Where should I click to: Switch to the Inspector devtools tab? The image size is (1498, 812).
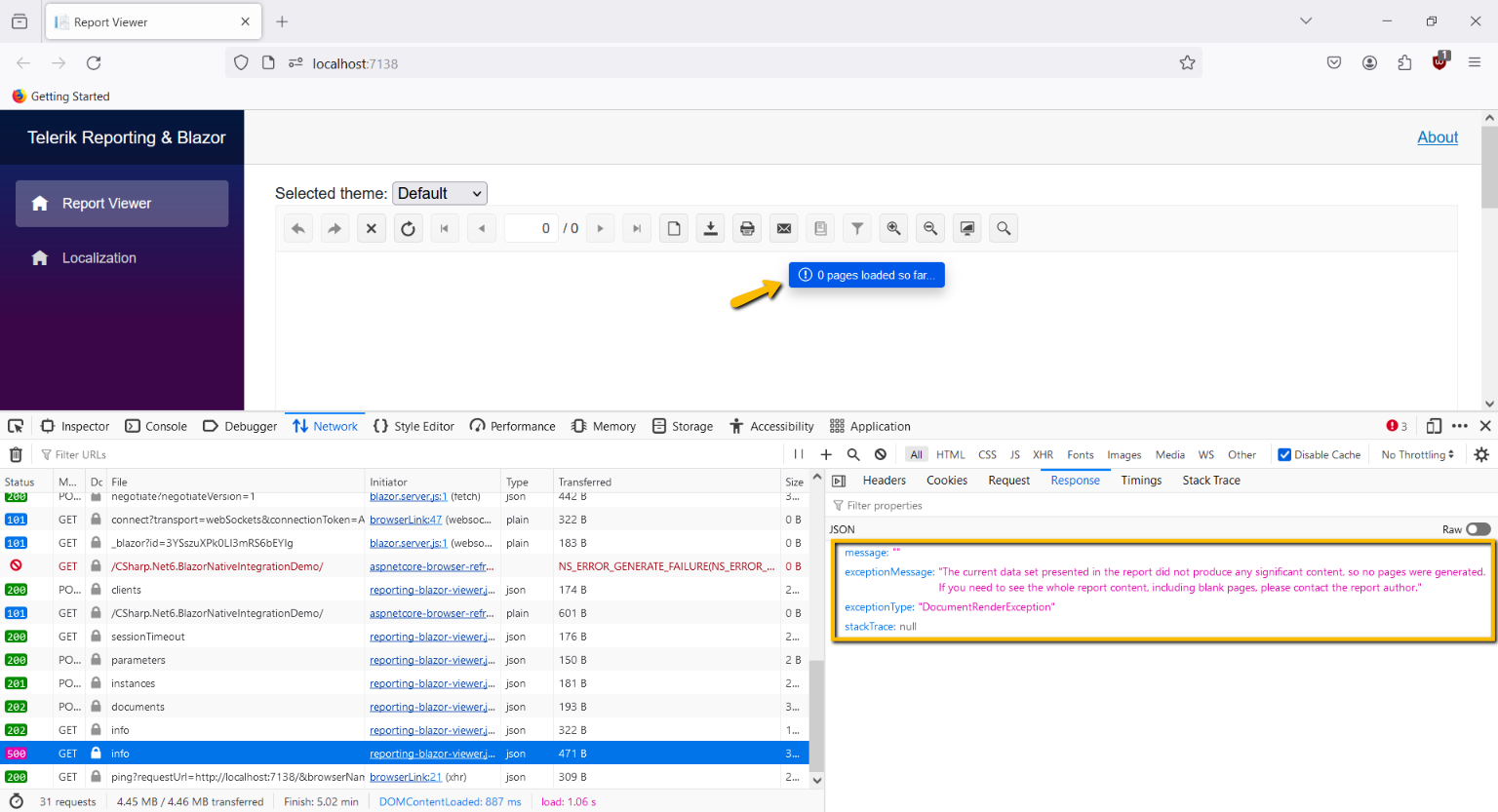[x=75, y=426]
